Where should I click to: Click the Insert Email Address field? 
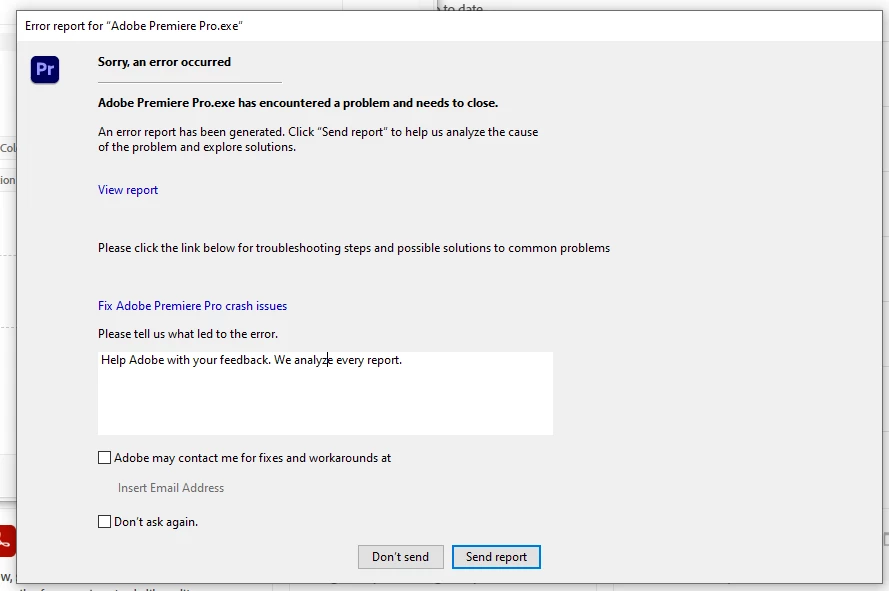click(171, 488)
